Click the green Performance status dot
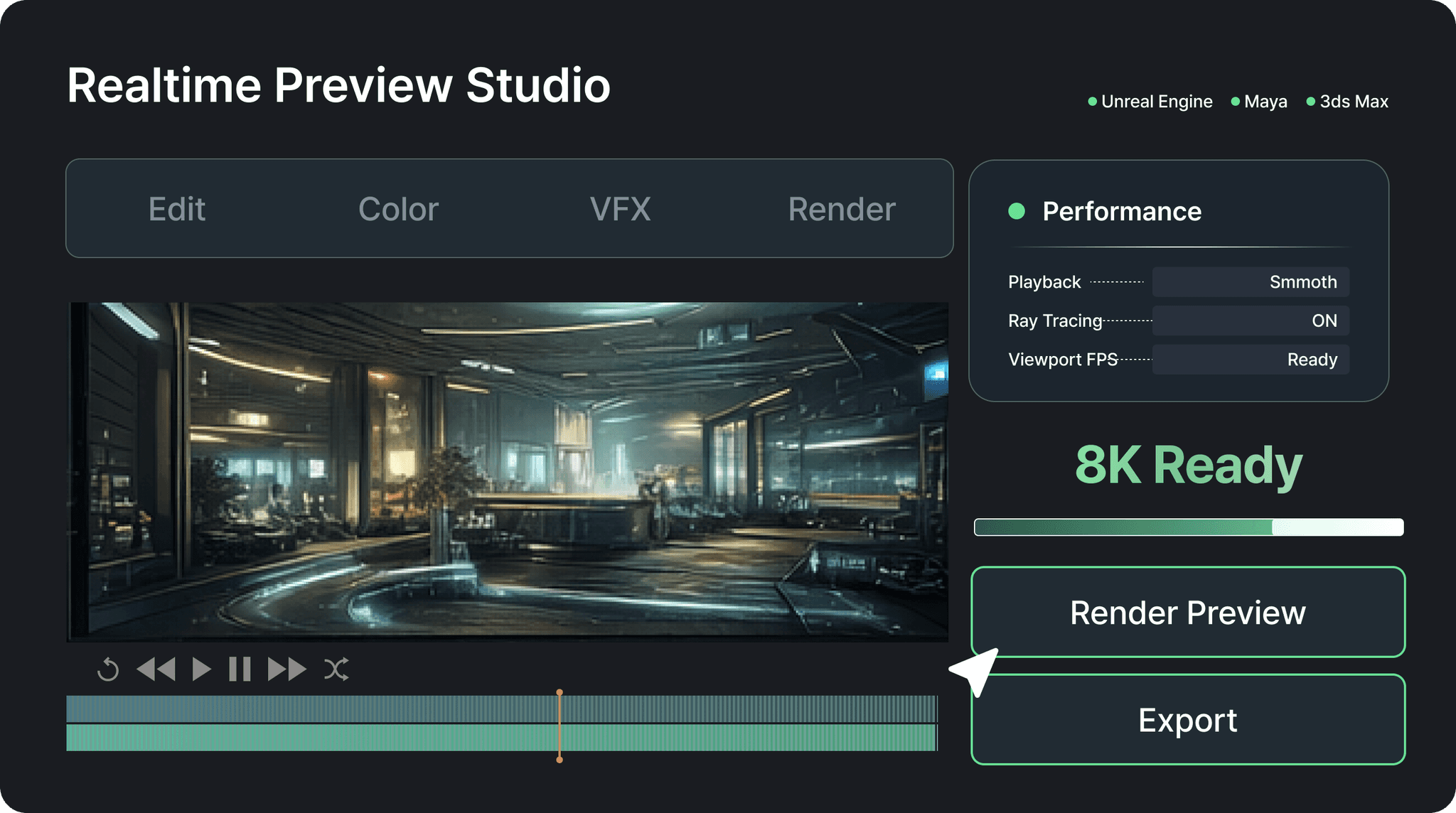The width and height of the screenshot is (1456, 813). pyautogui.click(x=1017, y=211)
